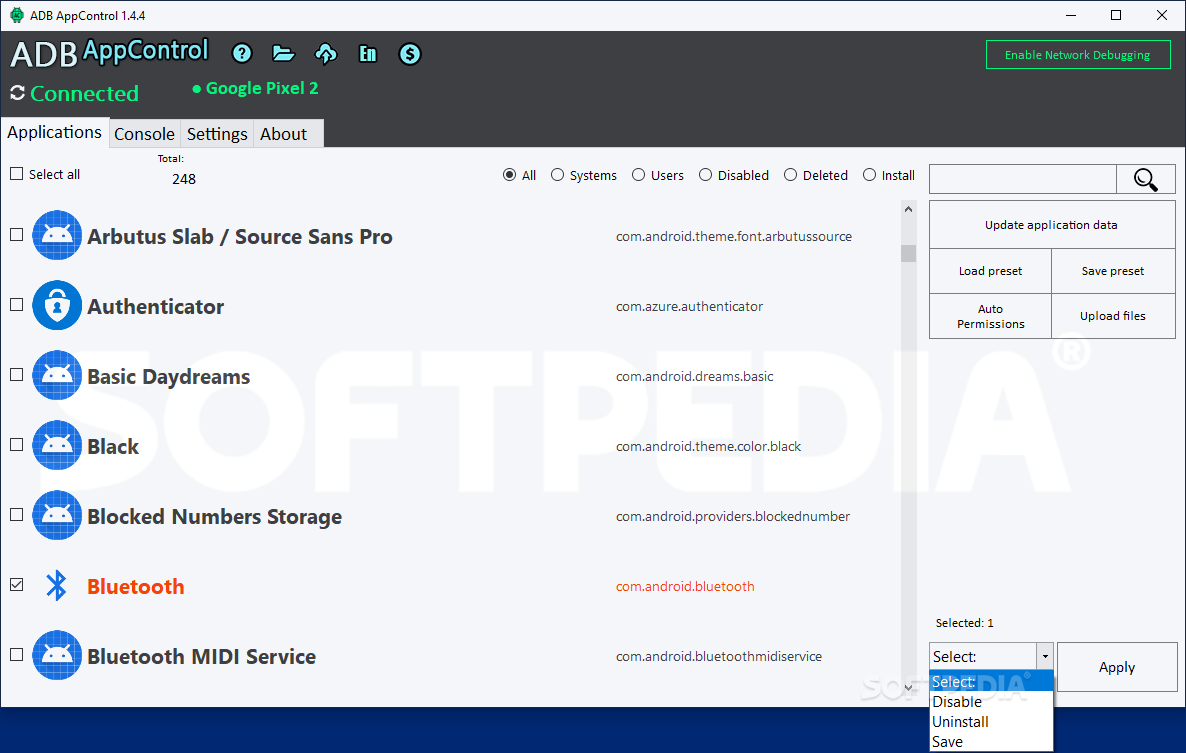1186x753 pixels.
Task: Choose Disable from the dropdown list
Action: tap(991, 702)
